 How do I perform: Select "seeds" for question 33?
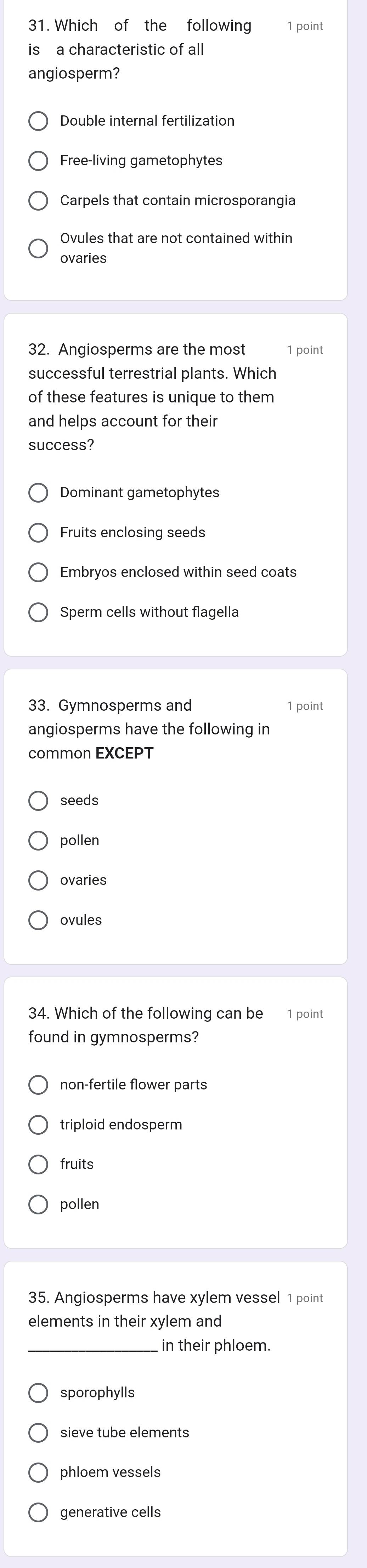(x=39, y=800)
